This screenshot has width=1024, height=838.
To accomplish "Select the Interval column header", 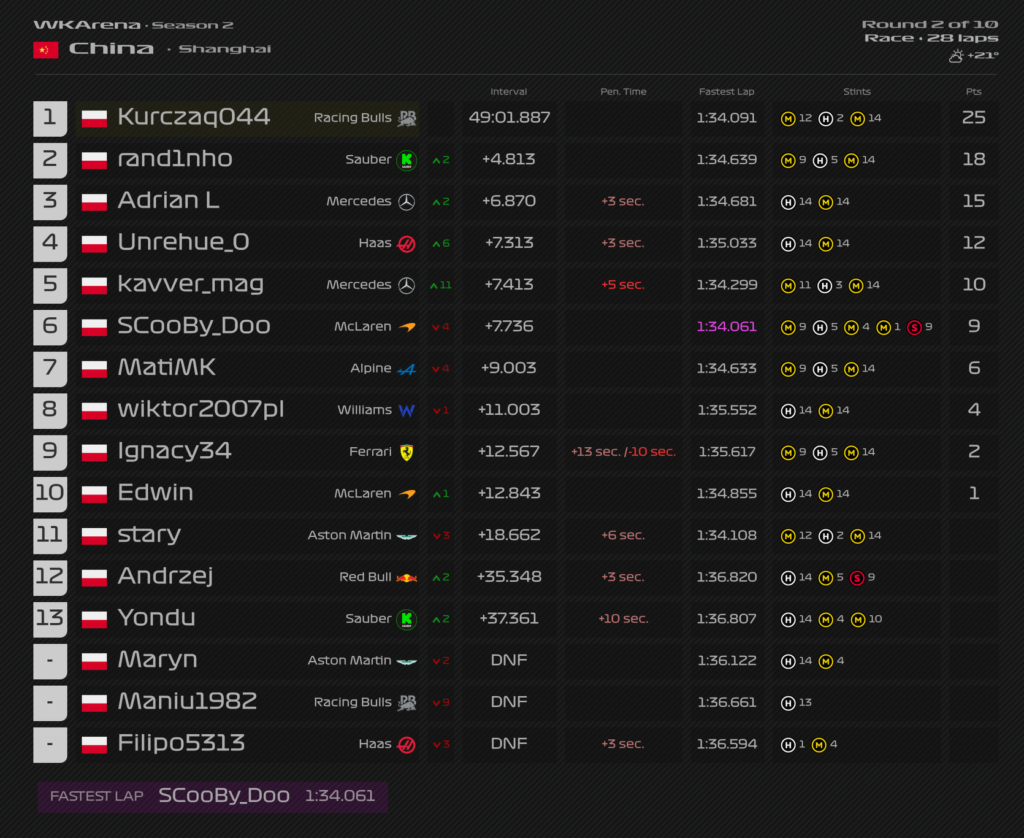I will [508, 92].
